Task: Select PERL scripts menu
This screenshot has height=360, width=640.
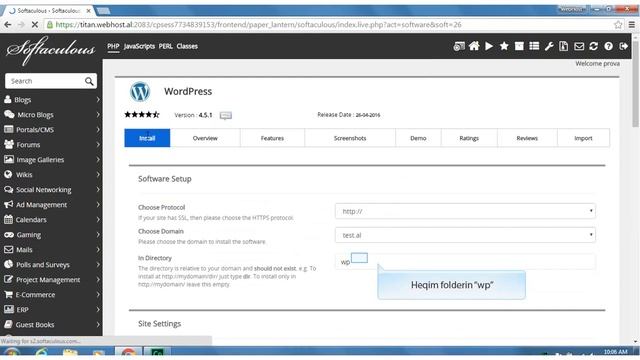Action: click(x=165, y=46)
